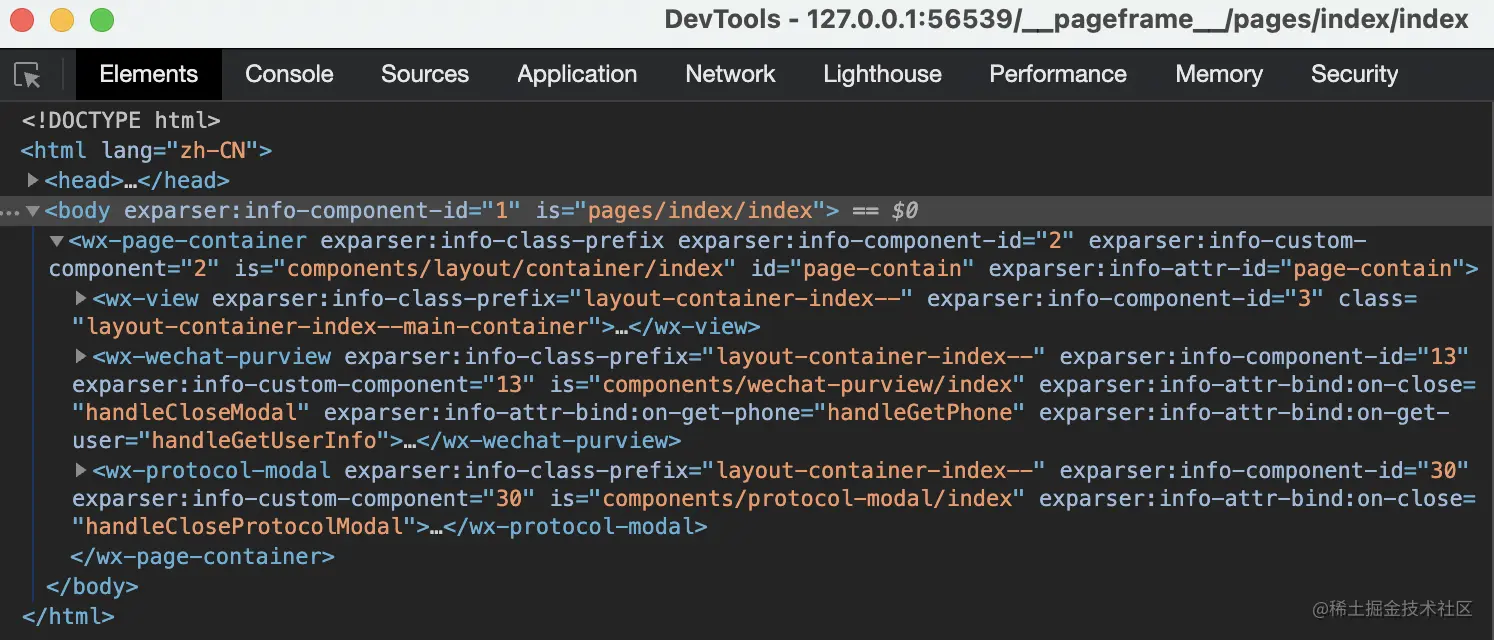Collapse the wx-page-container node
This screenshot has width=1494, height=640.
57,241
